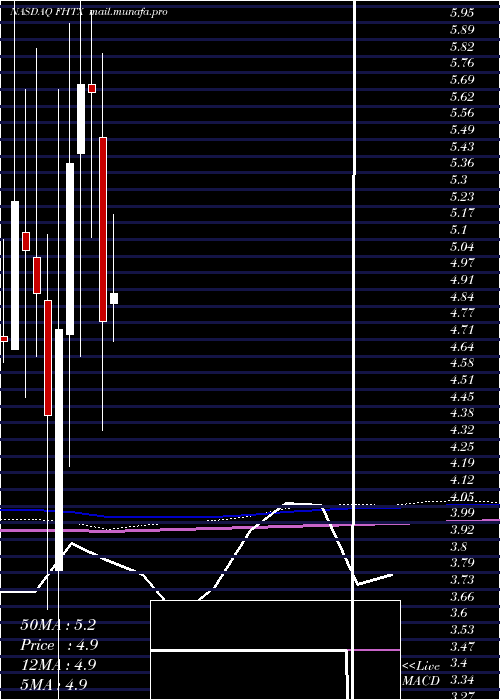Click the 'MACD' label
Image resolution: width=500 pixels, height=700 pixels.
click(421, 681)
